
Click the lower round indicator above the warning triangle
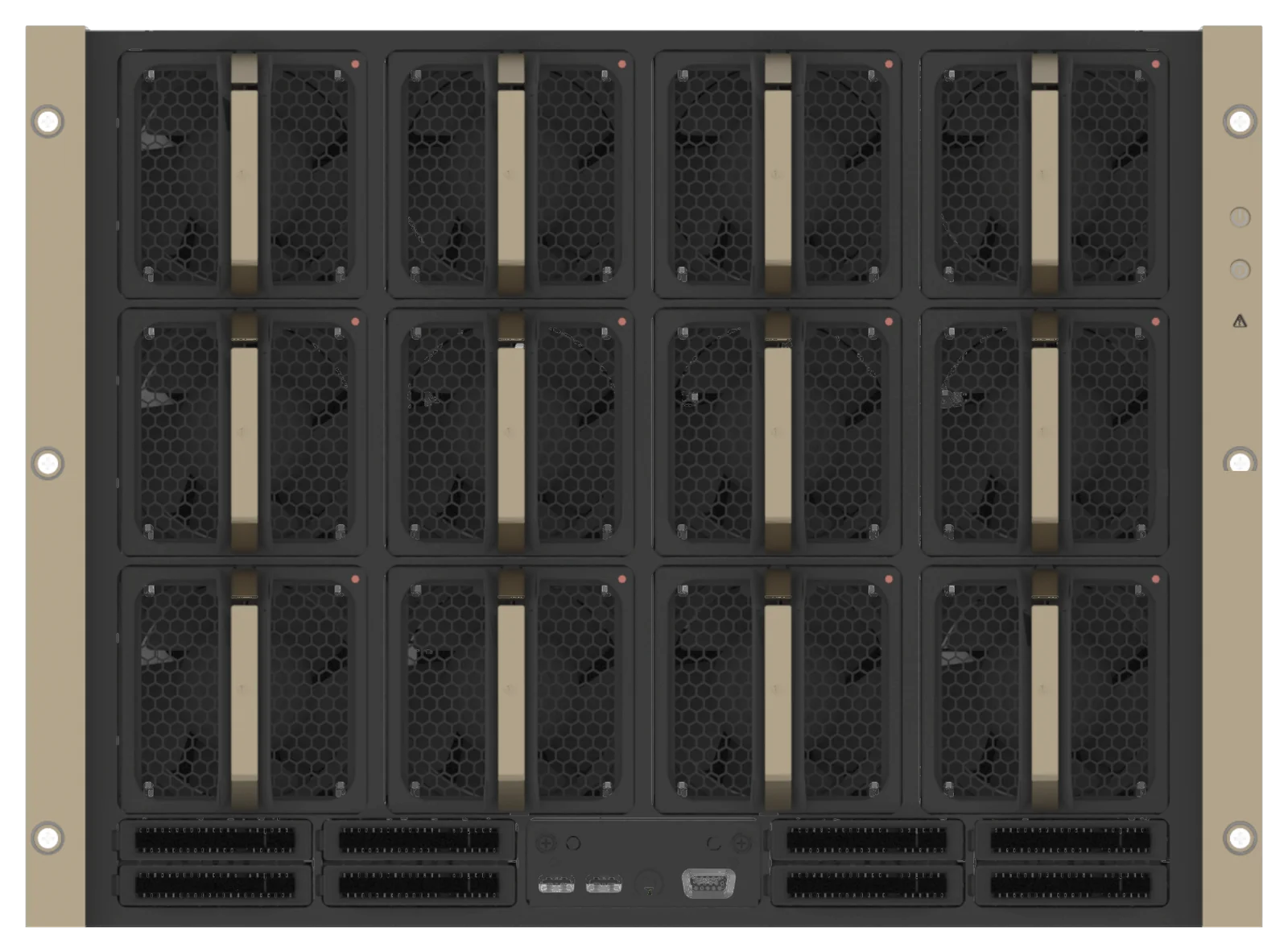[1240, 269]
